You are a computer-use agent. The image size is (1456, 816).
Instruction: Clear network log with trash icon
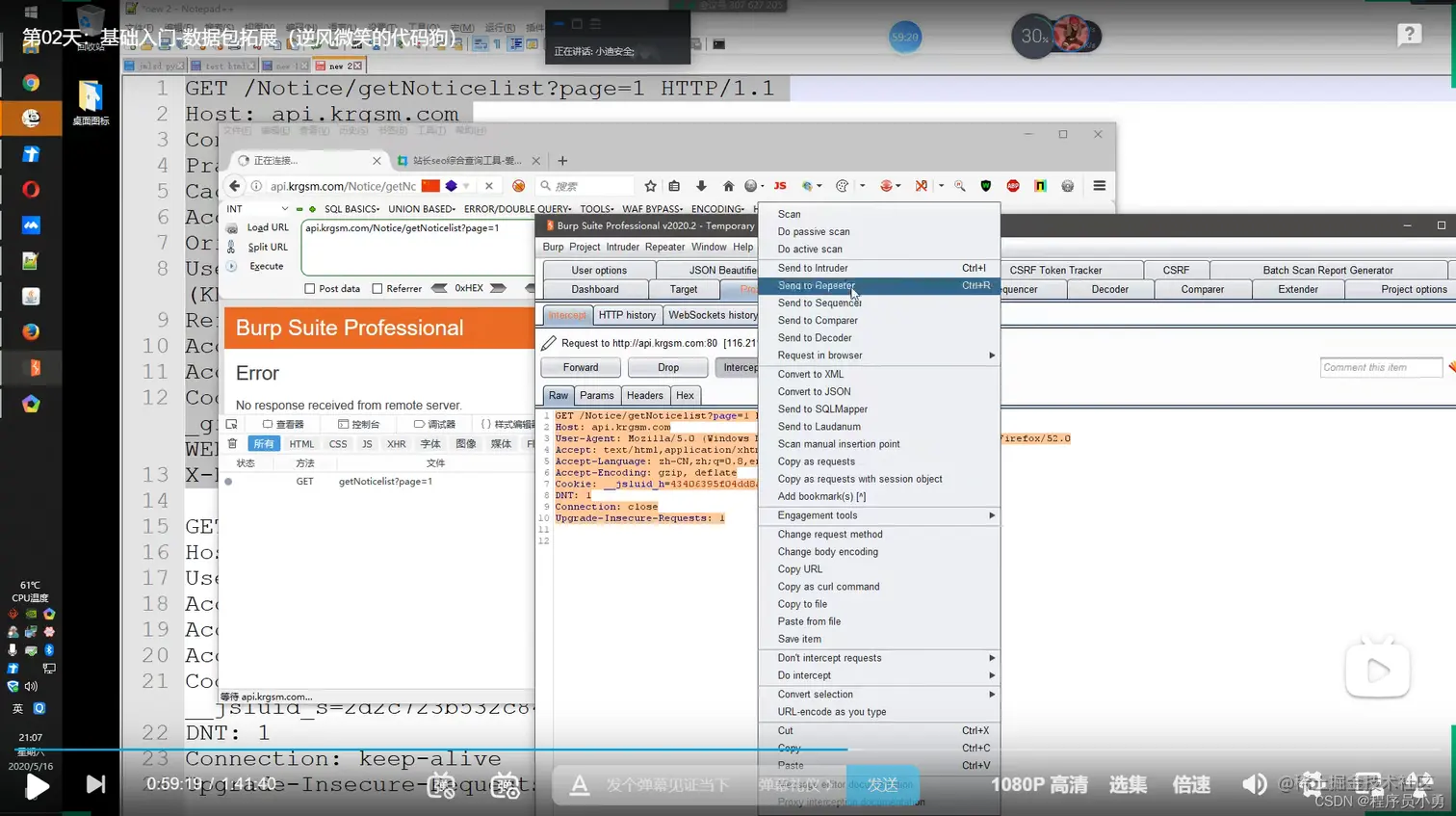coord(232,444)
